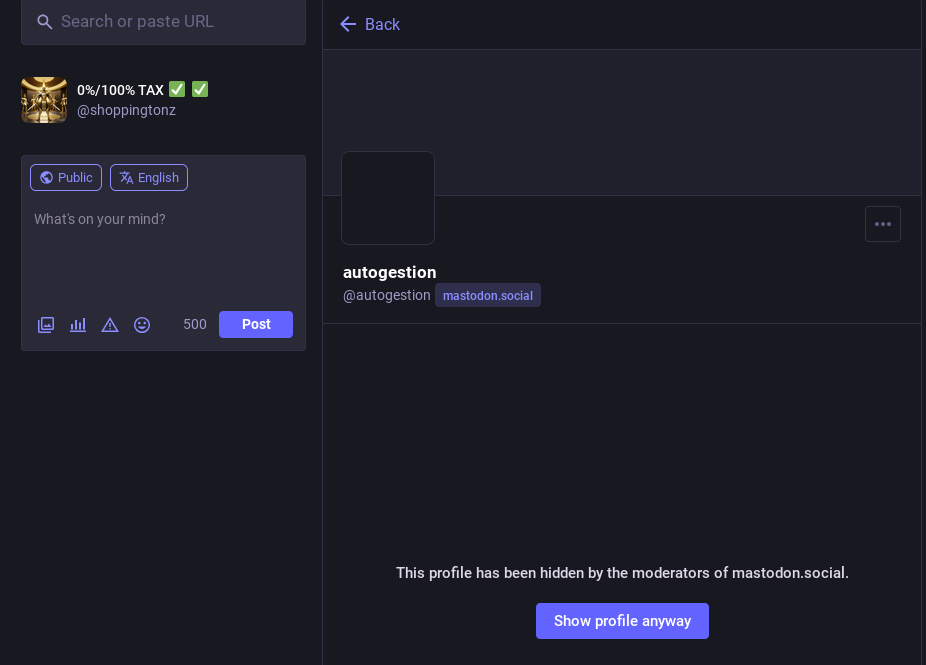The width and height of the screenshot is (926, 665).
Task: Open the emoji picker
Action: [x=142, y=325]
